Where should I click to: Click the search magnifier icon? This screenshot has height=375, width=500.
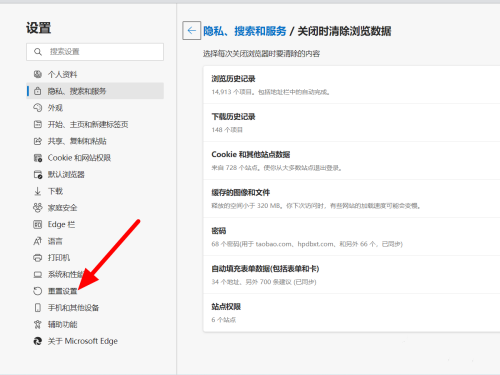click(x=38, y=52)
